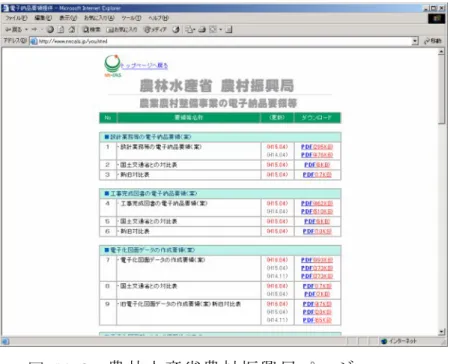Open the ヘルプ (Help) menu

159,18
